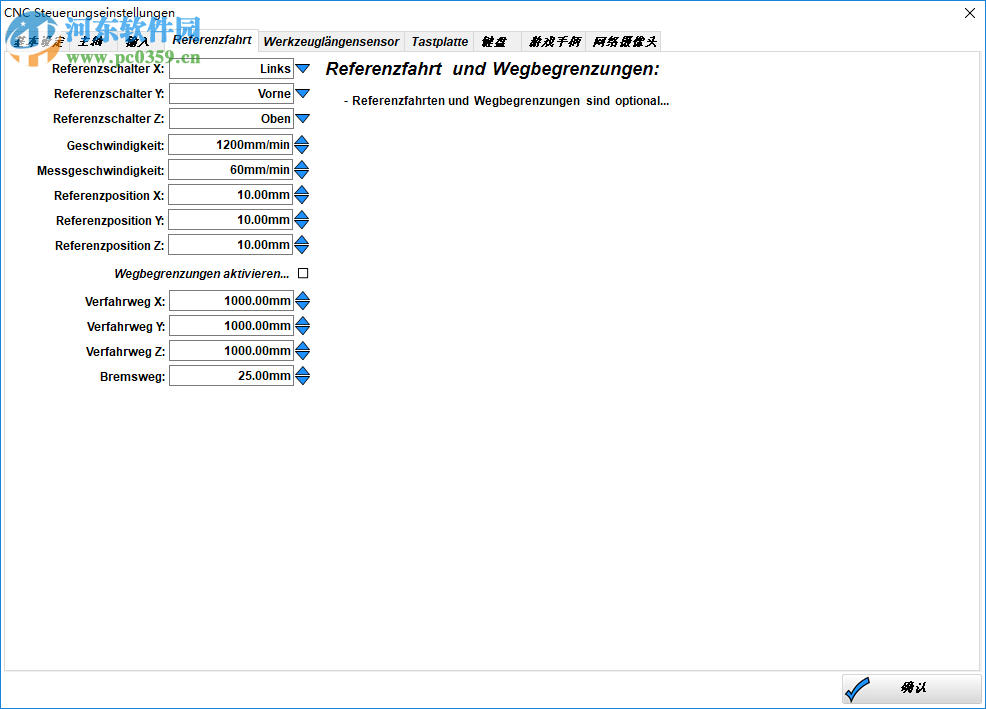Open the Referenzschalter X dropdown arrow
Image resolution: width=986 pixels, height=709 pixels.
click(x=302, y=69)
